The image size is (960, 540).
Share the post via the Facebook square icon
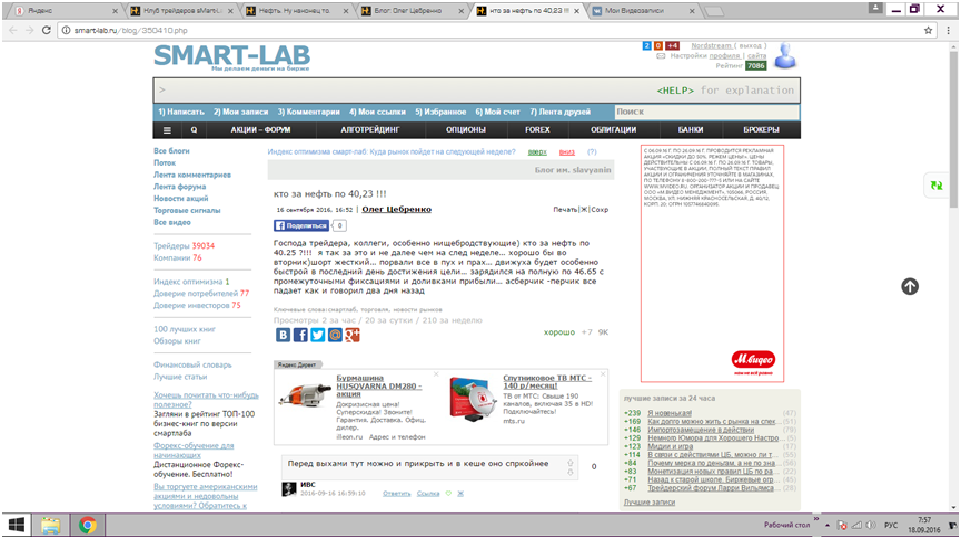(x=300, y=335)
